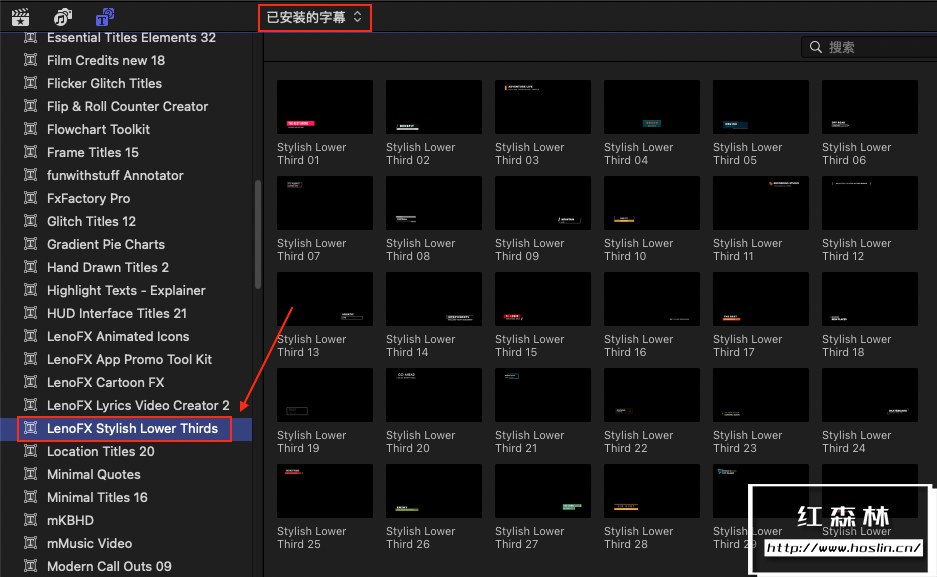The height and width of the screenshot is (577, 937).
Task: Click title icon beside Gradient Pie Charts
Action: [x=30, y=244]
